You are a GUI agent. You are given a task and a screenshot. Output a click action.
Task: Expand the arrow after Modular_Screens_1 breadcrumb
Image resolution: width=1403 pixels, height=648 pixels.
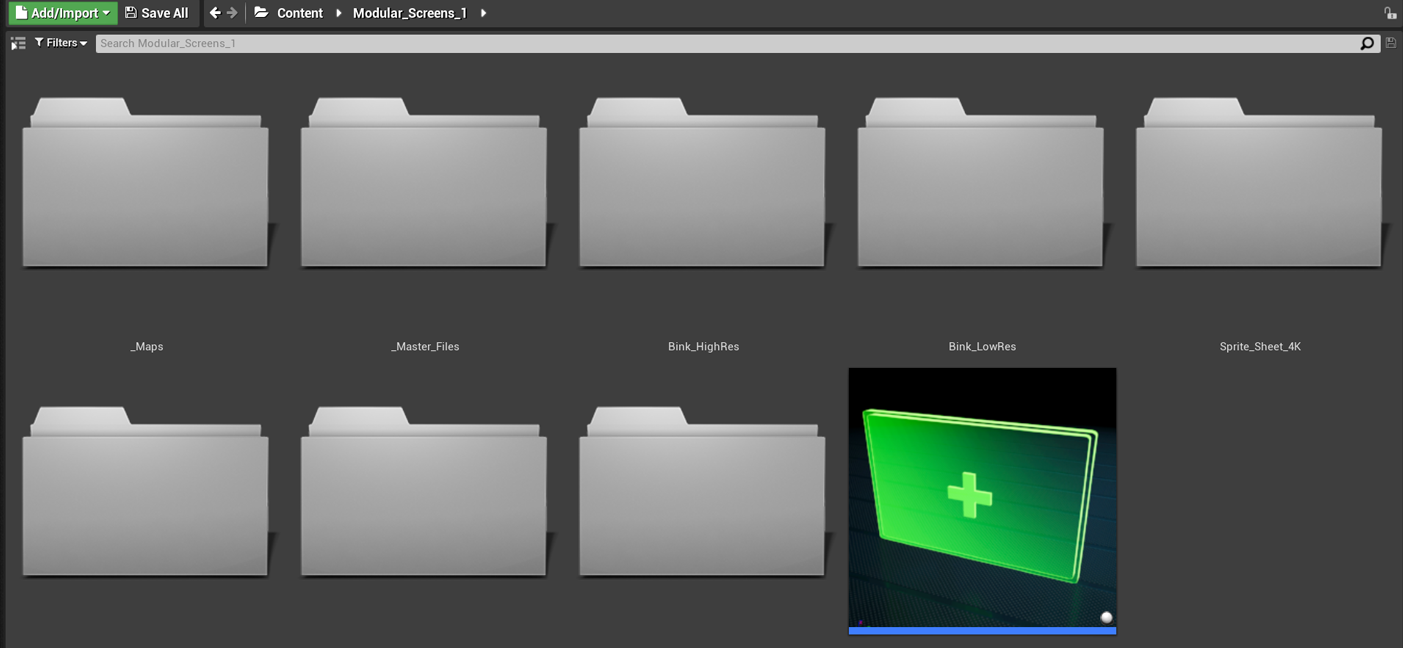tap(483, 13)
